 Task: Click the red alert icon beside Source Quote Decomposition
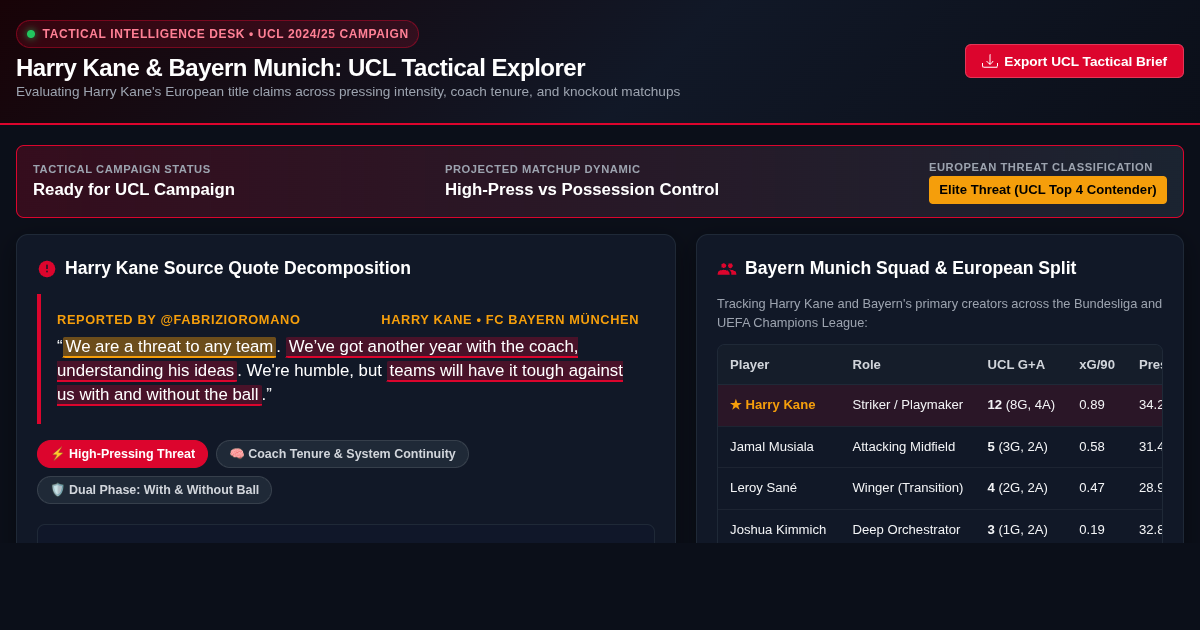(x=47, y=269)
